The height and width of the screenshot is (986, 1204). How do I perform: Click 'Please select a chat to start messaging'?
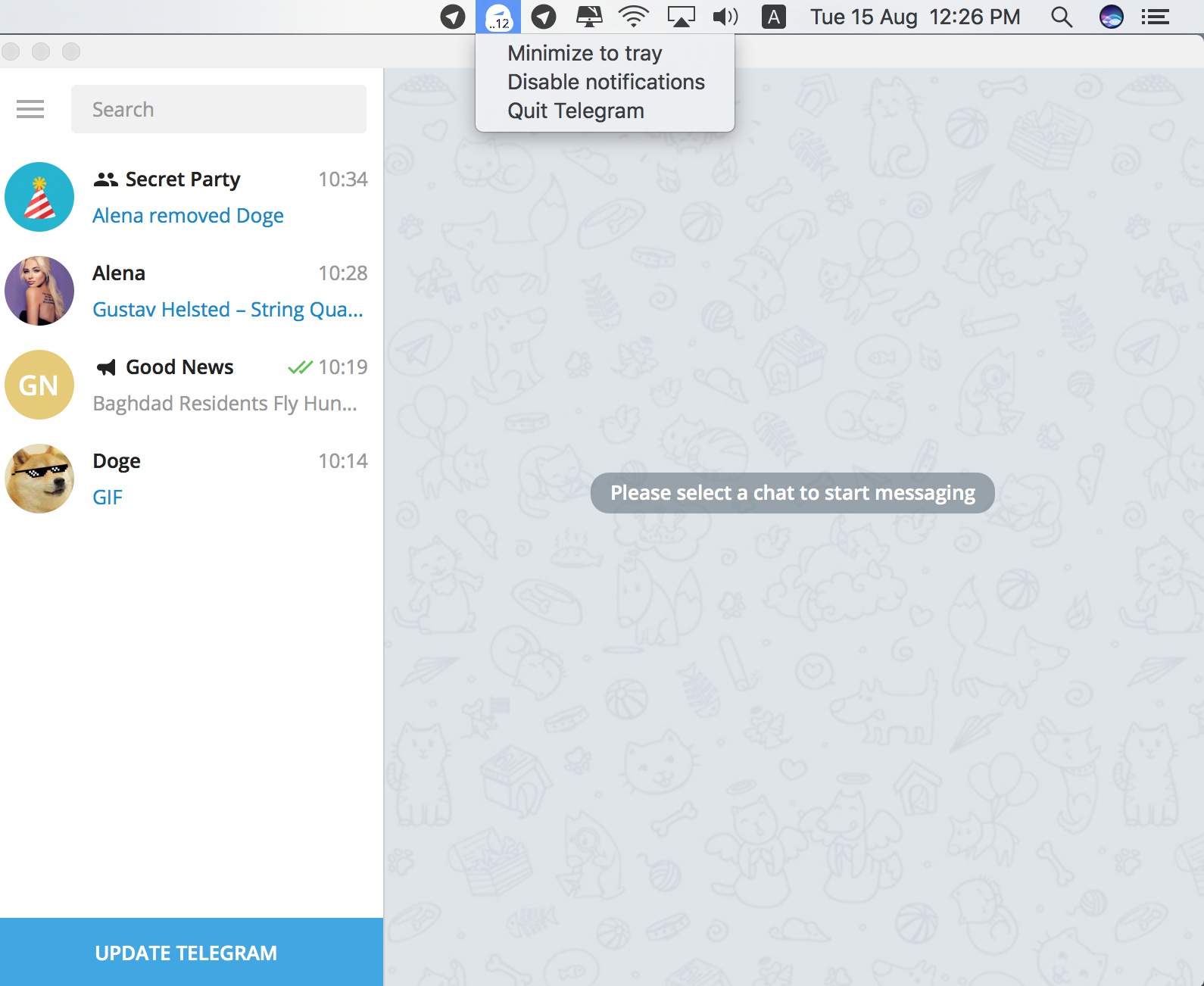coord(793,493)
